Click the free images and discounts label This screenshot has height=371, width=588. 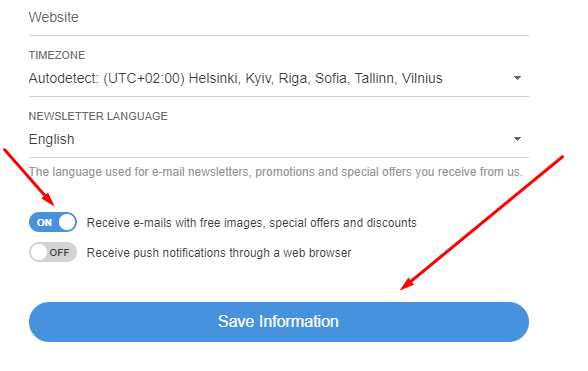pos(252,223)
